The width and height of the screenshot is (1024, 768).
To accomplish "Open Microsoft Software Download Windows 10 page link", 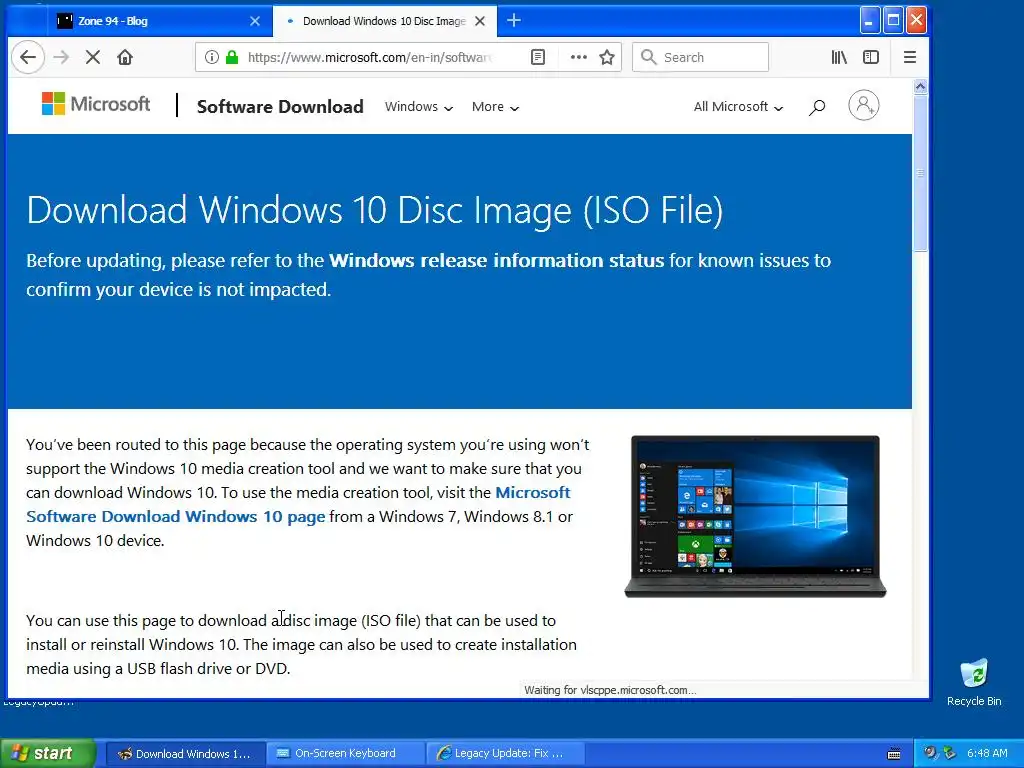I will pos(298,504).
